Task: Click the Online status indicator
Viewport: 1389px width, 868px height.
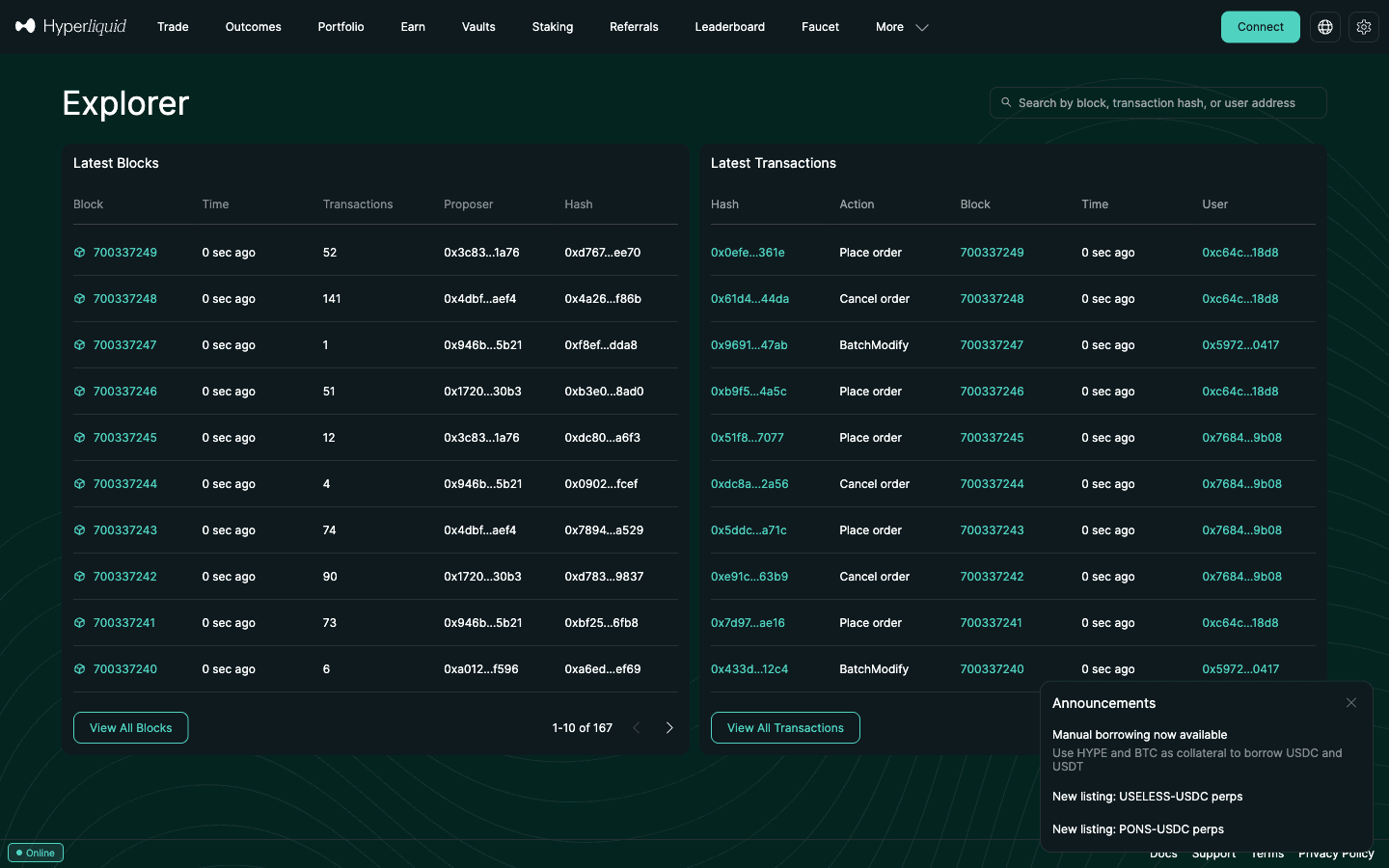Action: pyautogui.click(x=36, y=853)
